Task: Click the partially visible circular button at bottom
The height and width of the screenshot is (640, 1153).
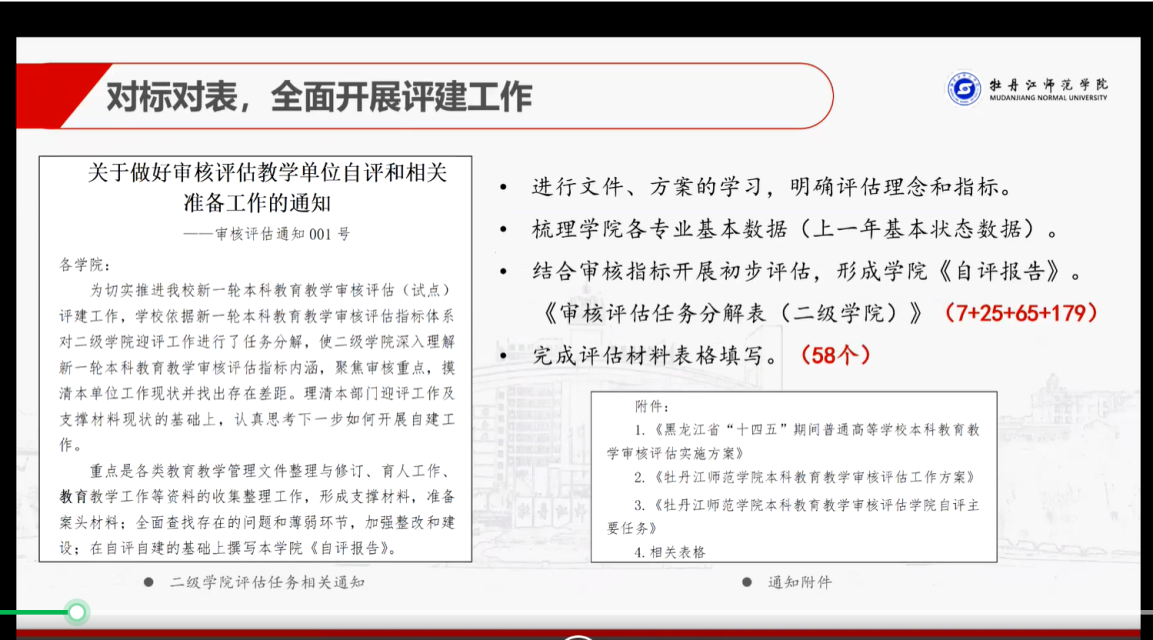Action: tap(579, 636)
